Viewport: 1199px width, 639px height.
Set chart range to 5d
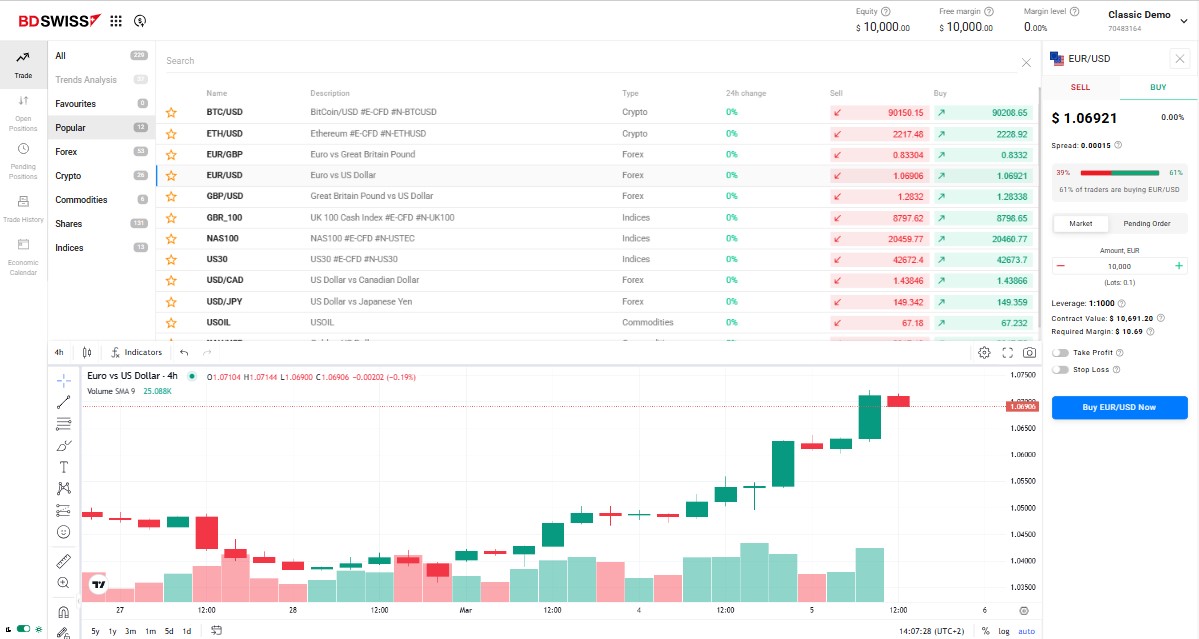click(x=169, y=631)
